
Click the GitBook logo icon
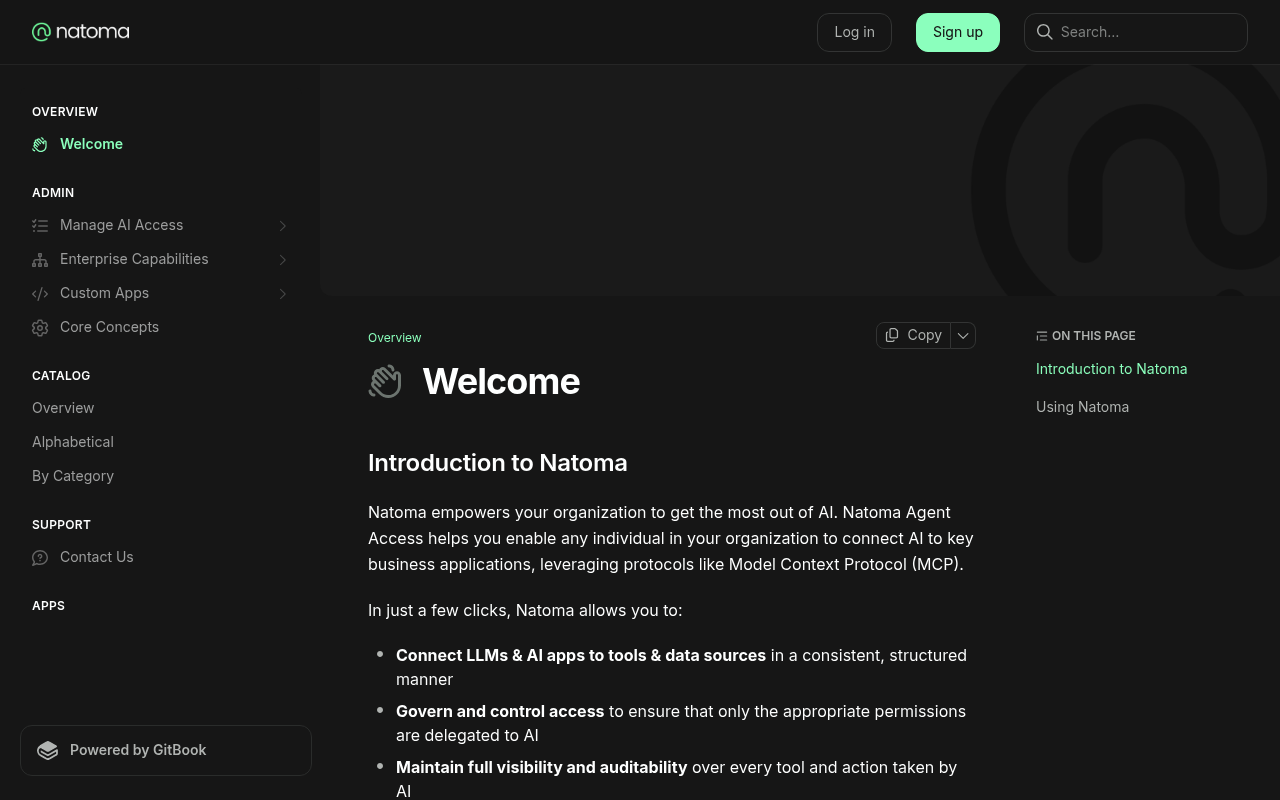click(x=48, y=750)
